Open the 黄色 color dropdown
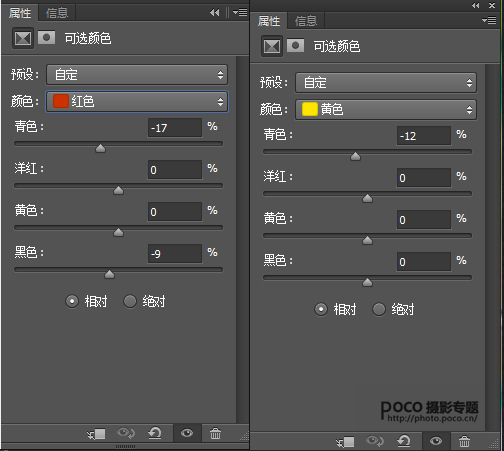Image resolution: width=504 pixels, height=451 pixels. coord(386,110)
